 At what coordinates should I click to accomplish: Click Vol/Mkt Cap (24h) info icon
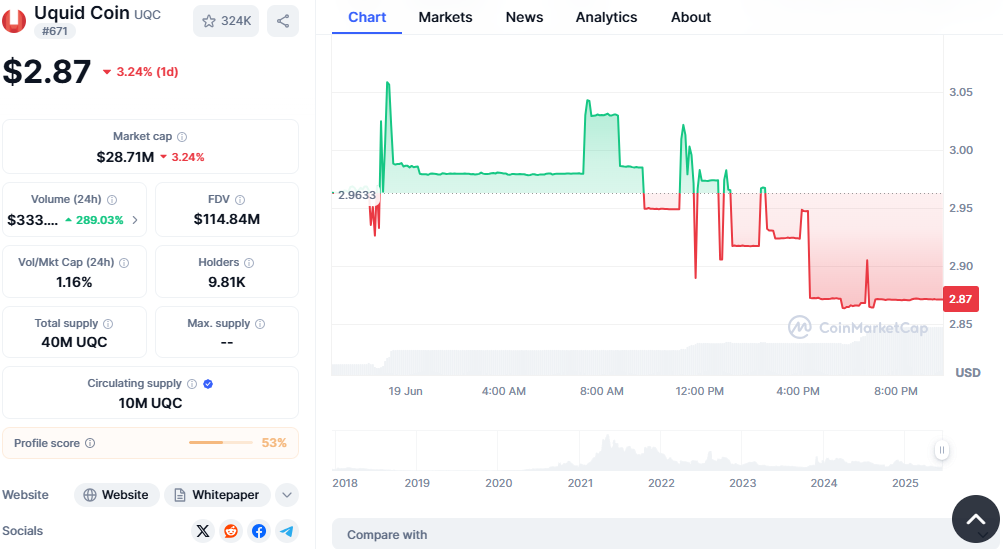124,262
